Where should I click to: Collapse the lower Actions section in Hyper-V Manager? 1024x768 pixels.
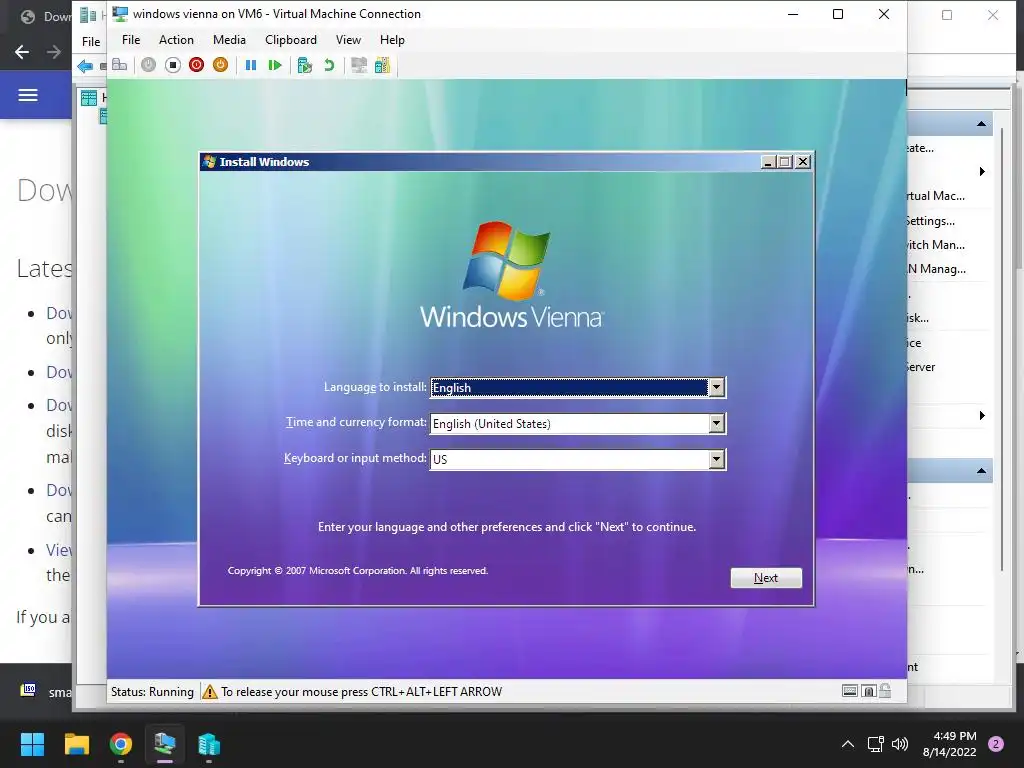981,471
